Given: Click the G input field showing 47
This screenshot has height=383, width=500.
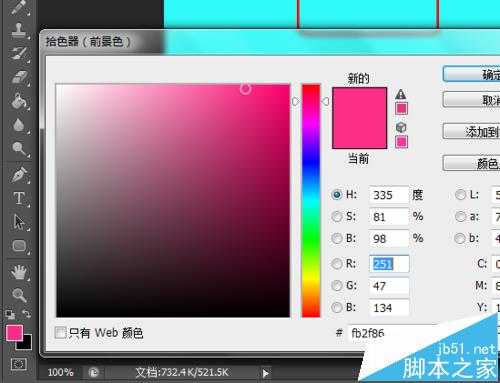Looking at the screenshot, I should tap(389, 286).
